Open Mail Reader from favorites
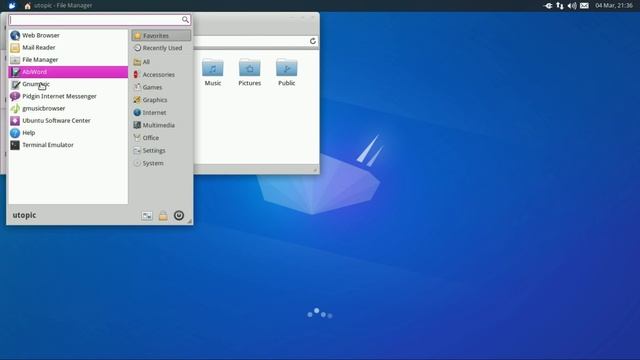Viewport: 640px width, 360px height. 68,48
